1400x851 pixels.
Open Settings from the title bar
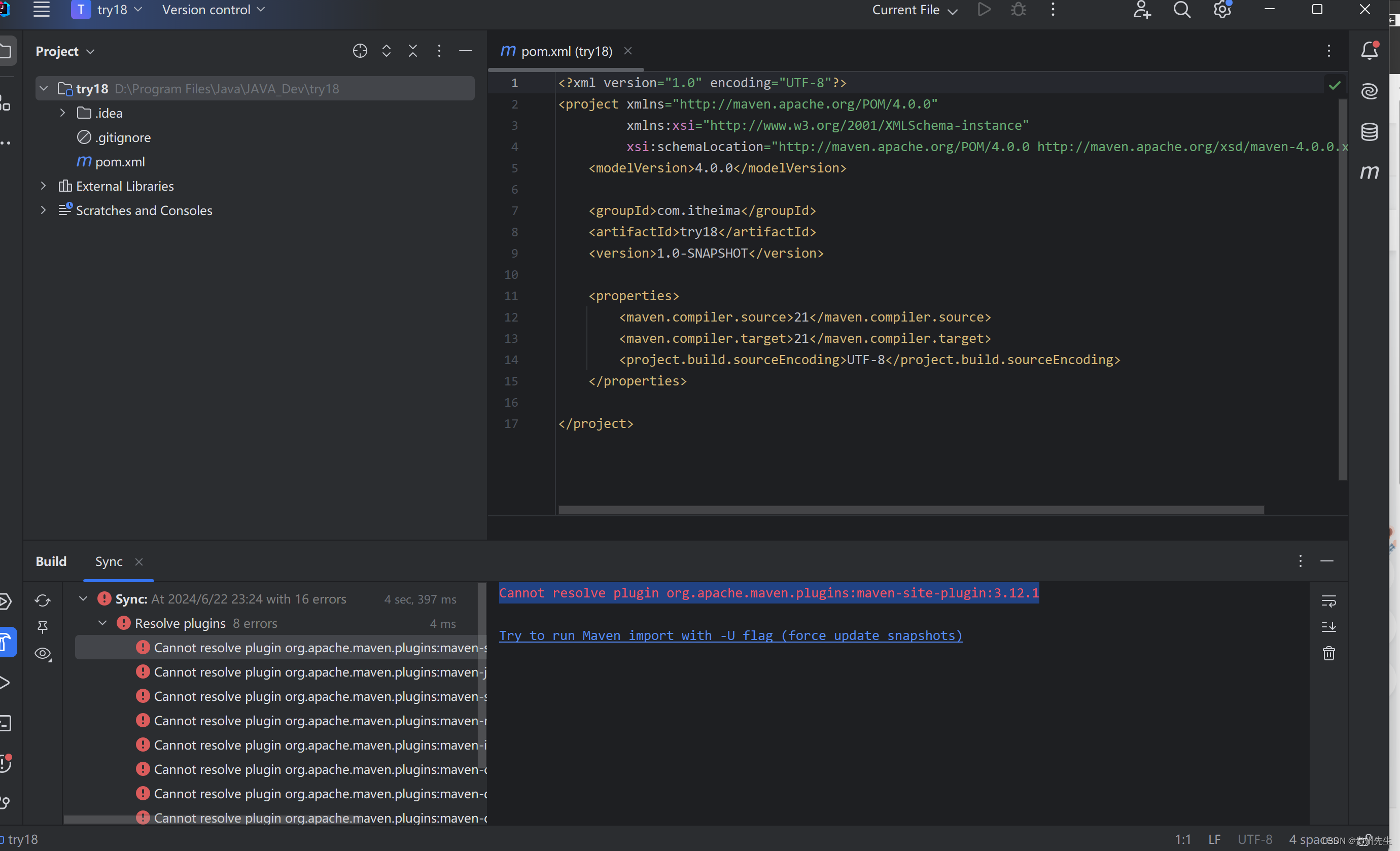(1222, 10)
